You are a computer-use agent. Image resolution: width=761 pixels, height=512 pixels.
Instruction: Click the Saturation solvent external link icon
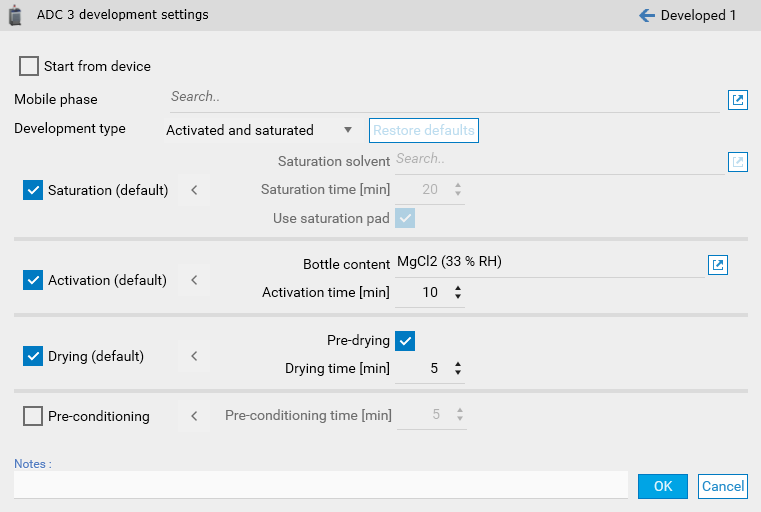tap(737, 161)
